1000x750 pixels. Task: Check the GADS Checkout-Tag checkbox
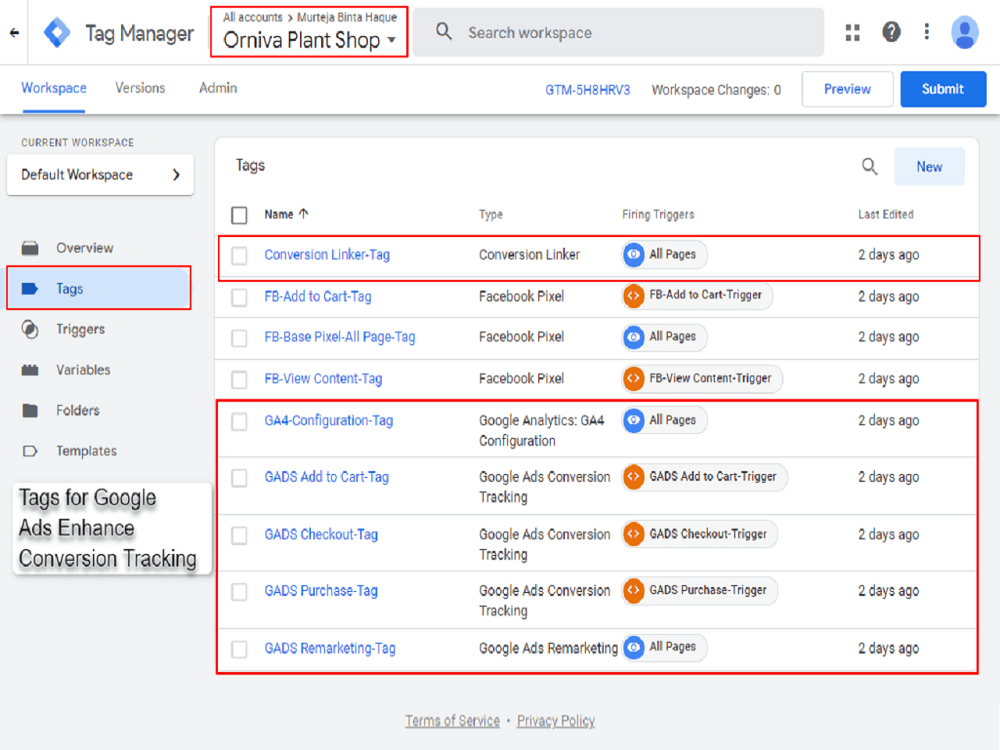(x=239, y=535)
